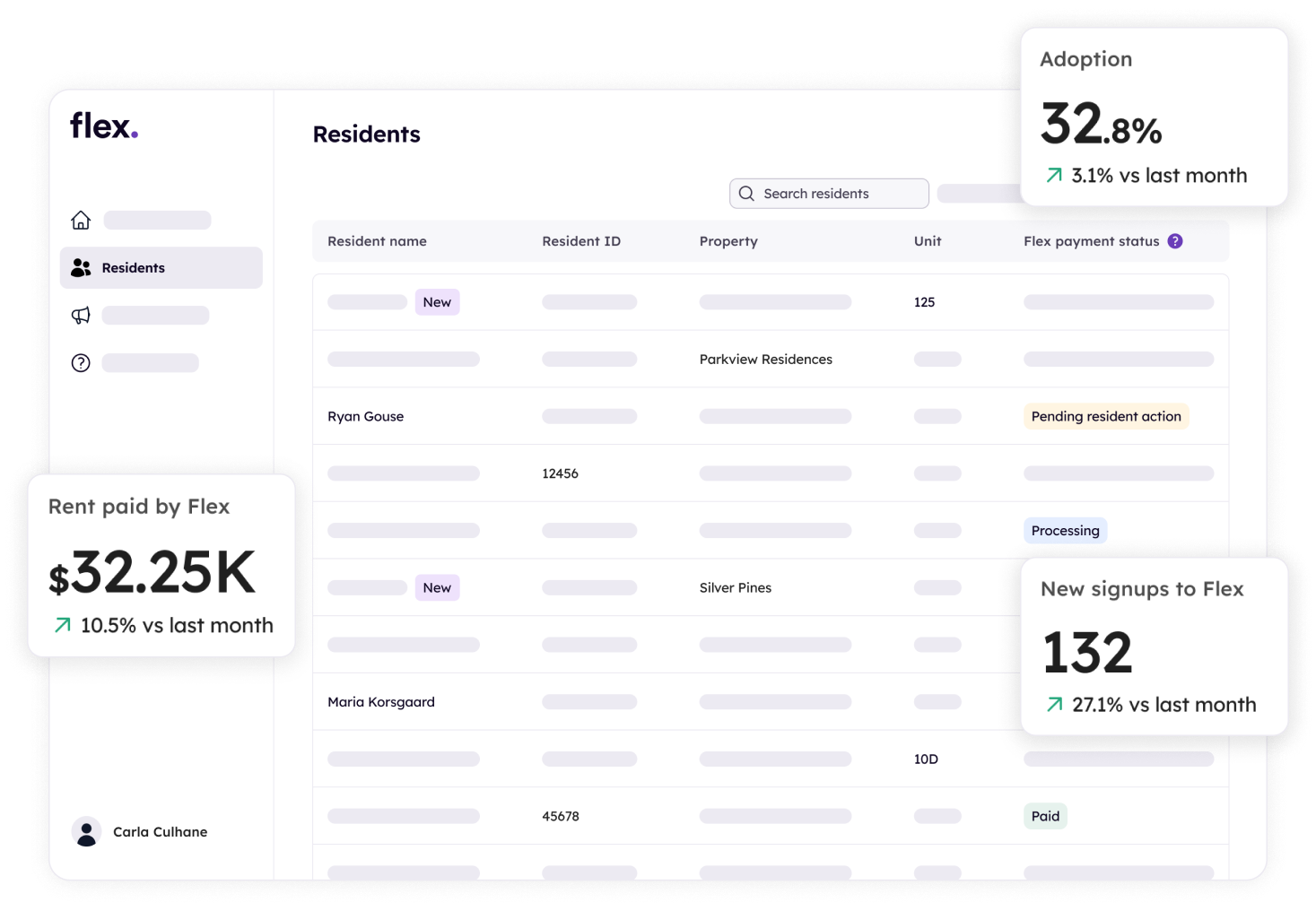Click the Paid status badge
Screen dimensions: 1316x911
click(x=1045, y=816)
